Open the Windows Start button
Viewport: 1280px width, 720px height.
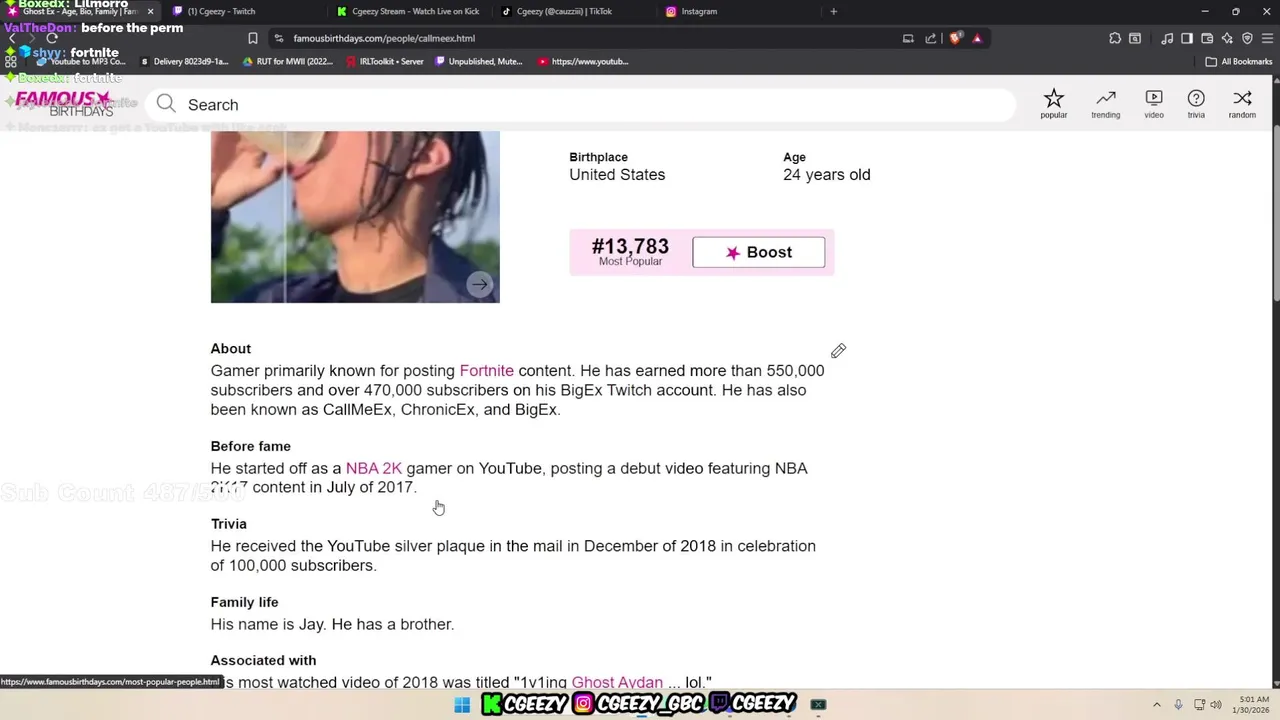tap(462, 705)
